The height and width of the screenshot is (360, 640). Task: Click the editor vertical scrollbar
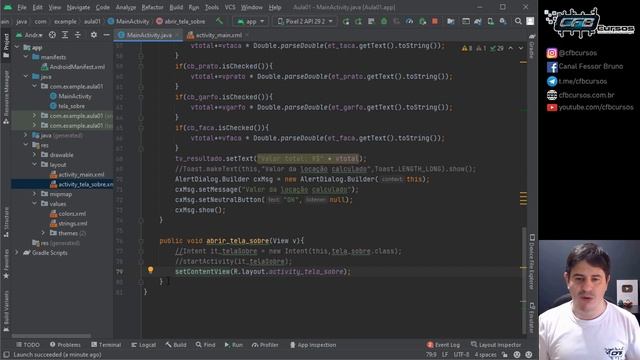523,280
